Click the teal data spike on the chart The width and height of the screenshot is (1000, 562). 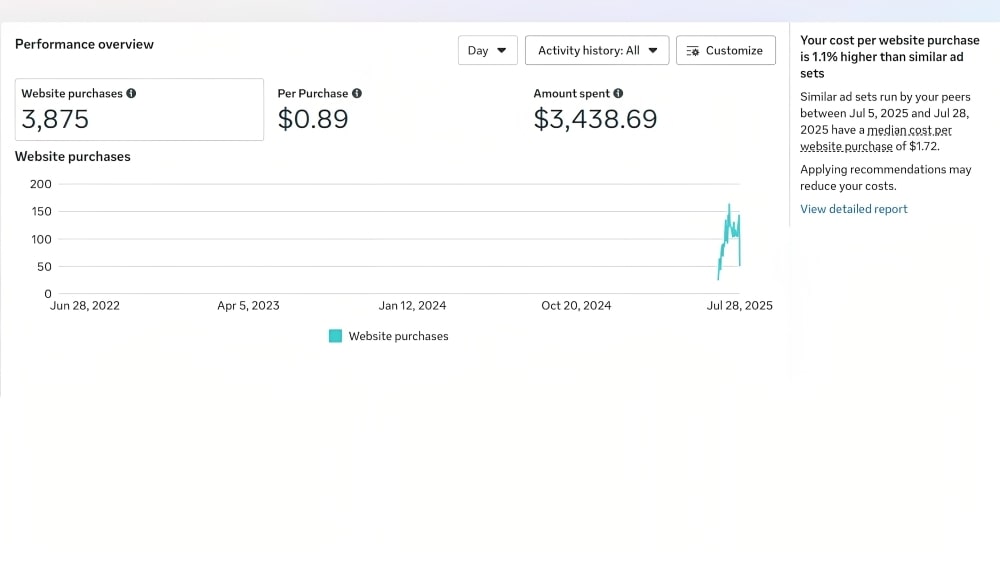(x=730, y=230)
